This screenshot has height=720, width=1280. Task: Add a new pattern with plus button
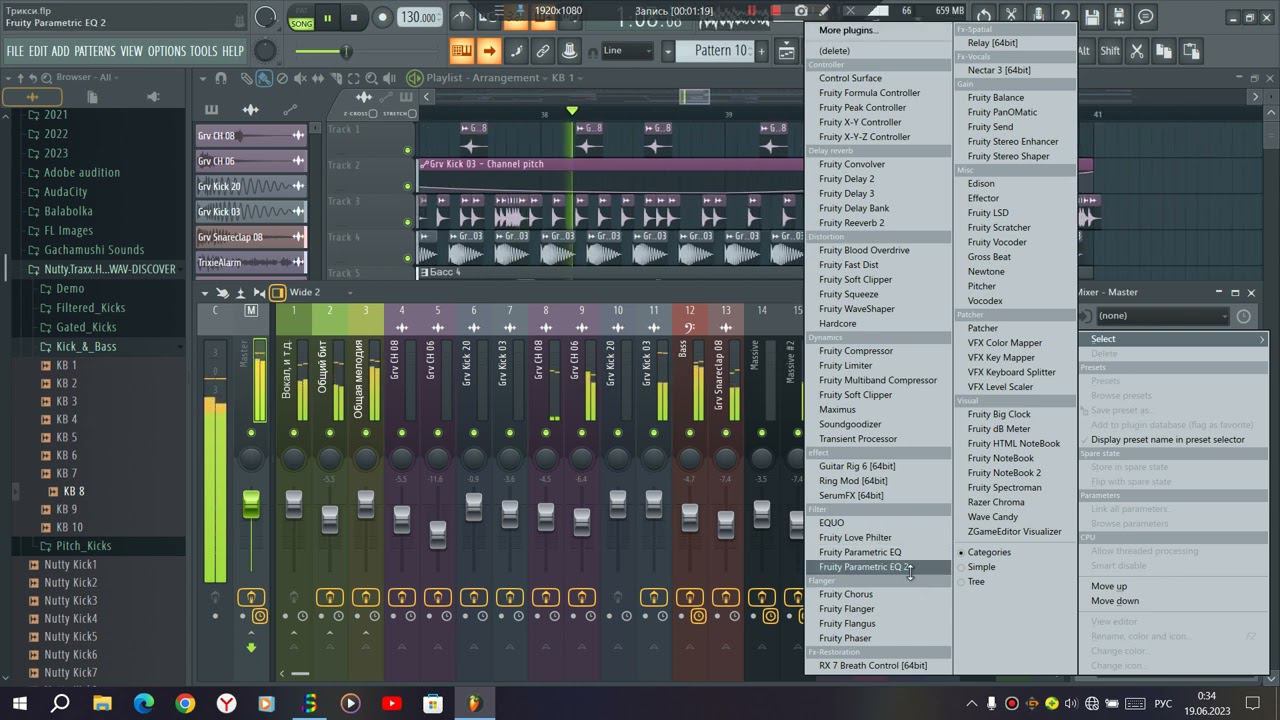[761, 50]
